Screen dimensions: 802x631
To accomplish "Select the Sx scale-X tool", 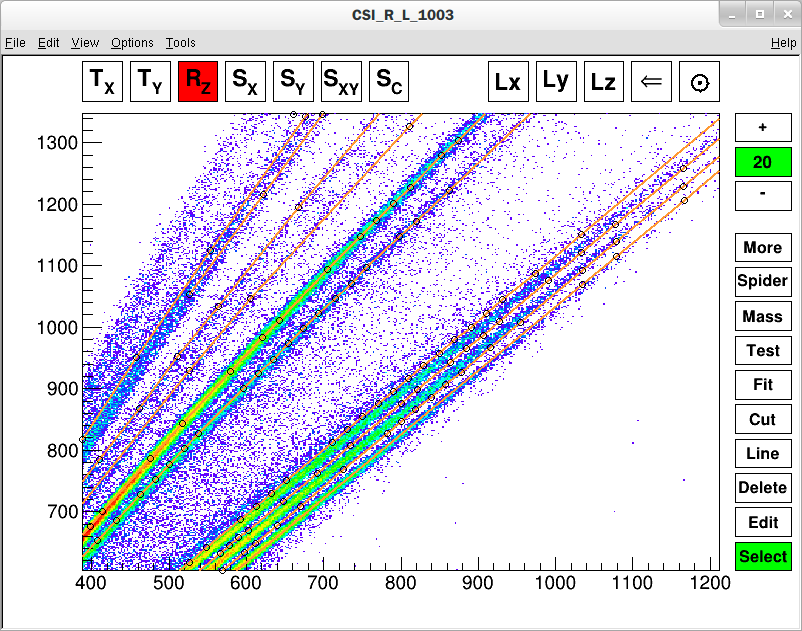I will (246, 82).
